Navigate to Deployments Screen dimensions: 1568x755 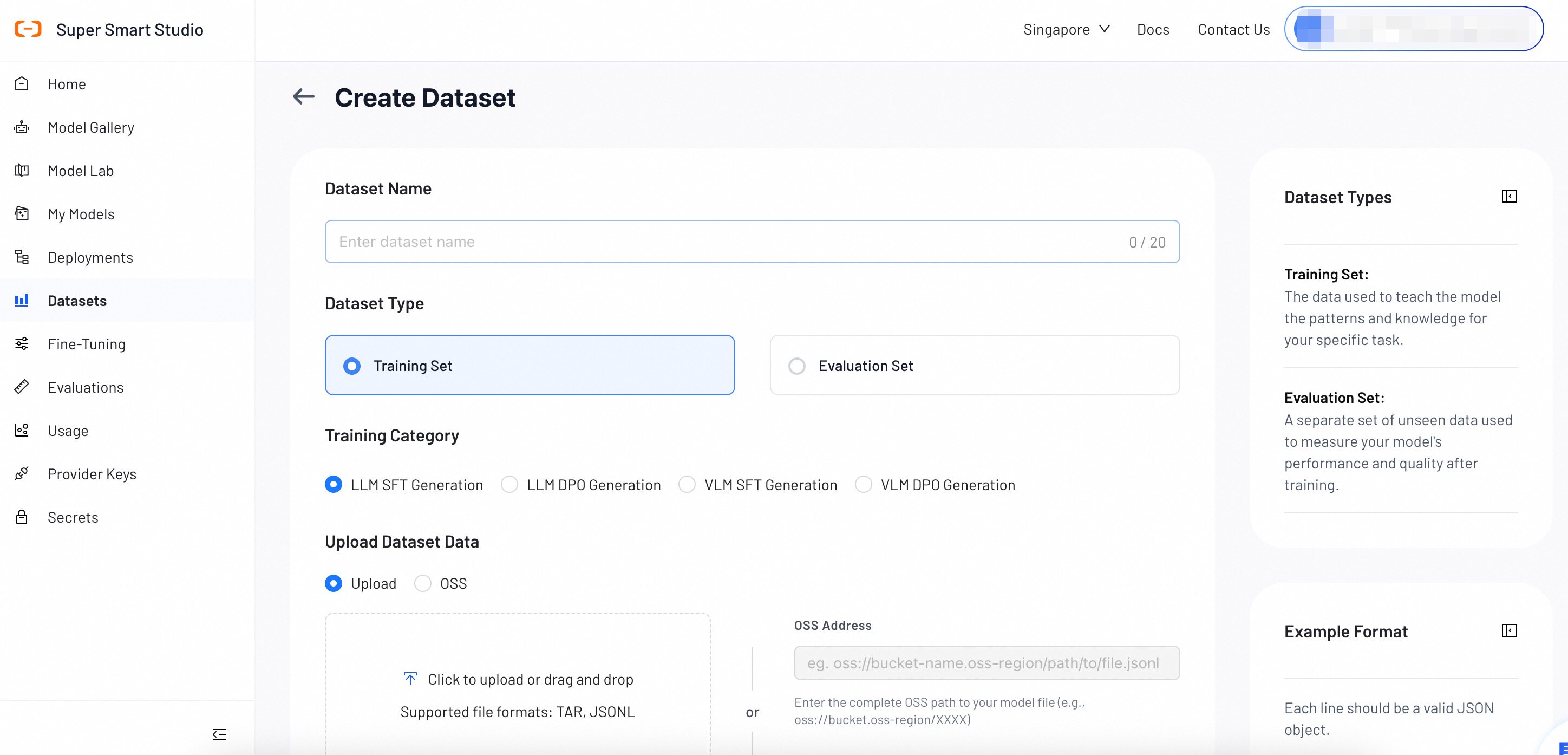[x=127, y=257]
